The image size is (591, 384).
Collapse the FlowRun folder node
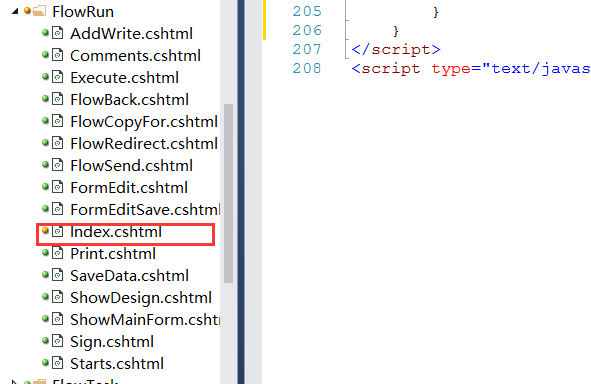15,11
